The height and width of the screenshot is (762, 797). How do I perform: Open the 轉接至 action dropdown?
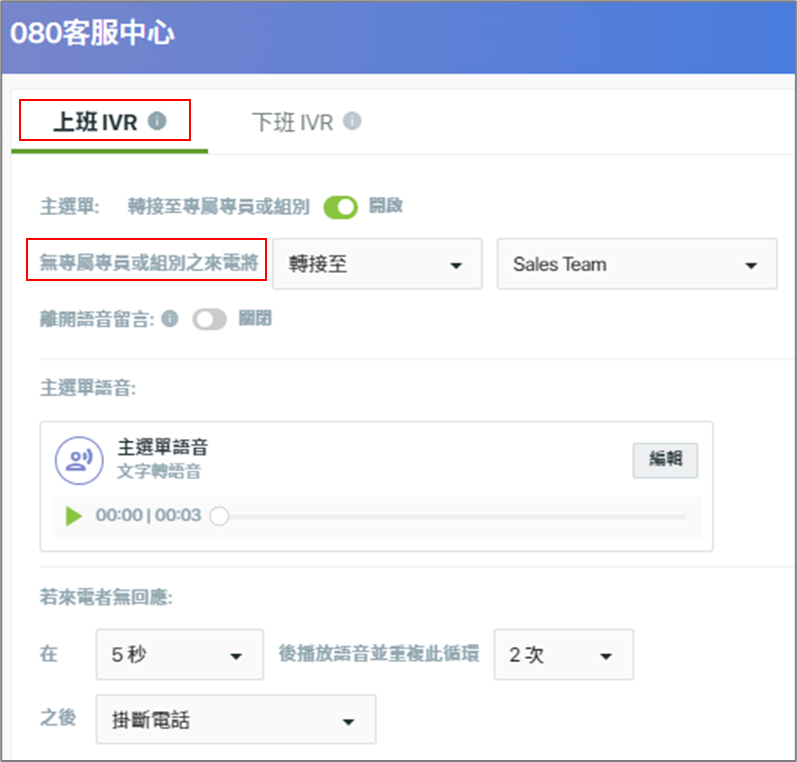(x=377, y=264)
